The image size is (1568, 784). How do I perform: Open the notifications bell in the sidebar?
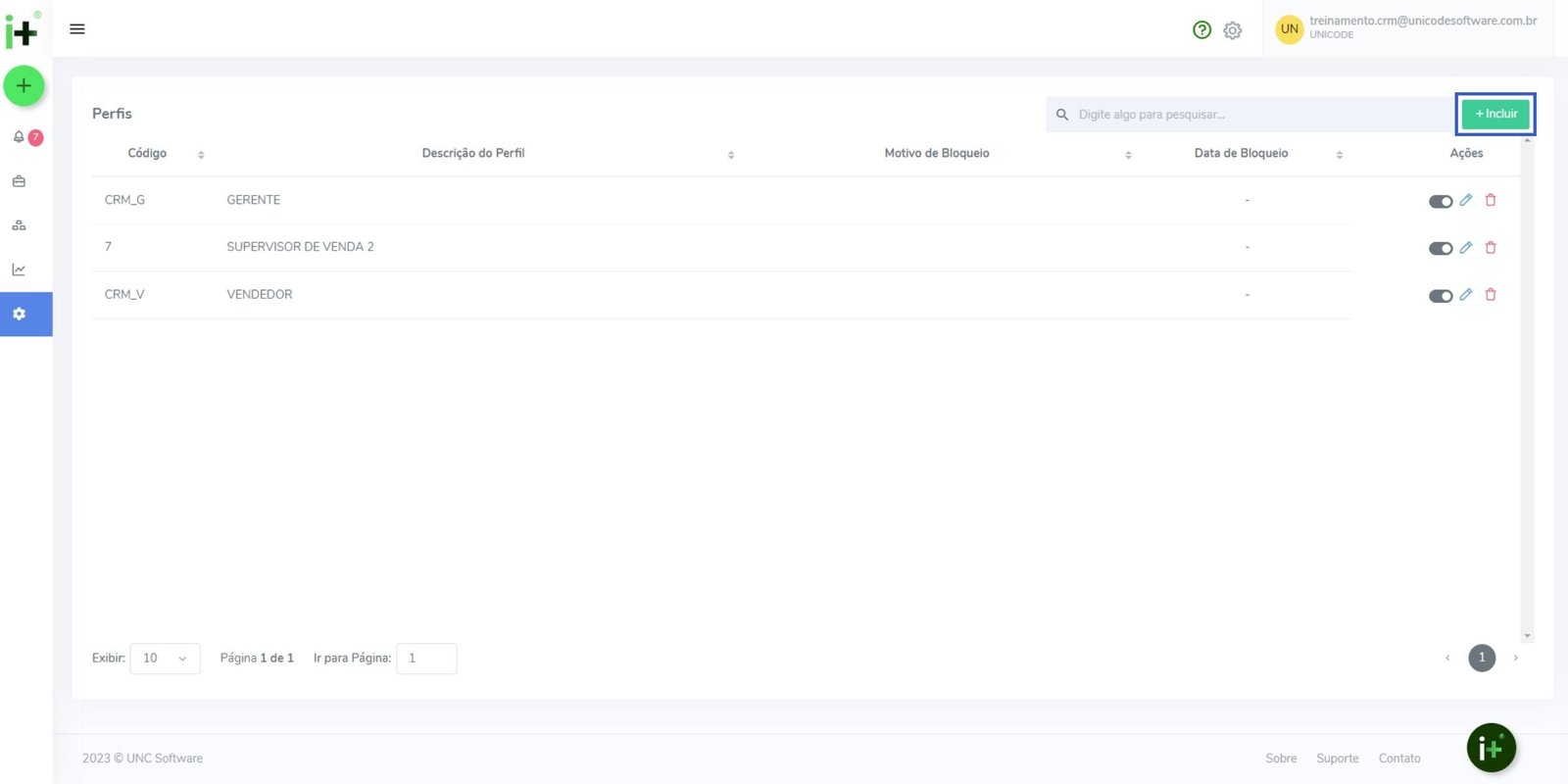click(19, 137)
